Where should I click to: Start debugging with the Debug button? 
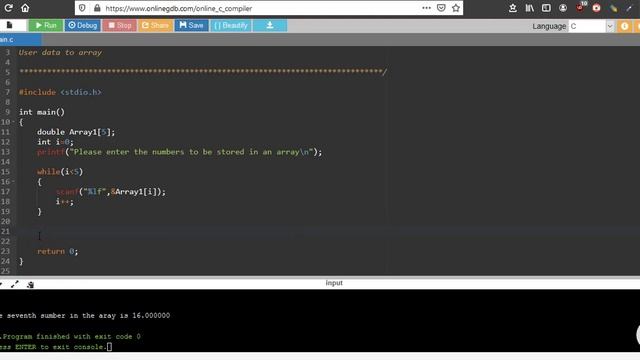82,25
